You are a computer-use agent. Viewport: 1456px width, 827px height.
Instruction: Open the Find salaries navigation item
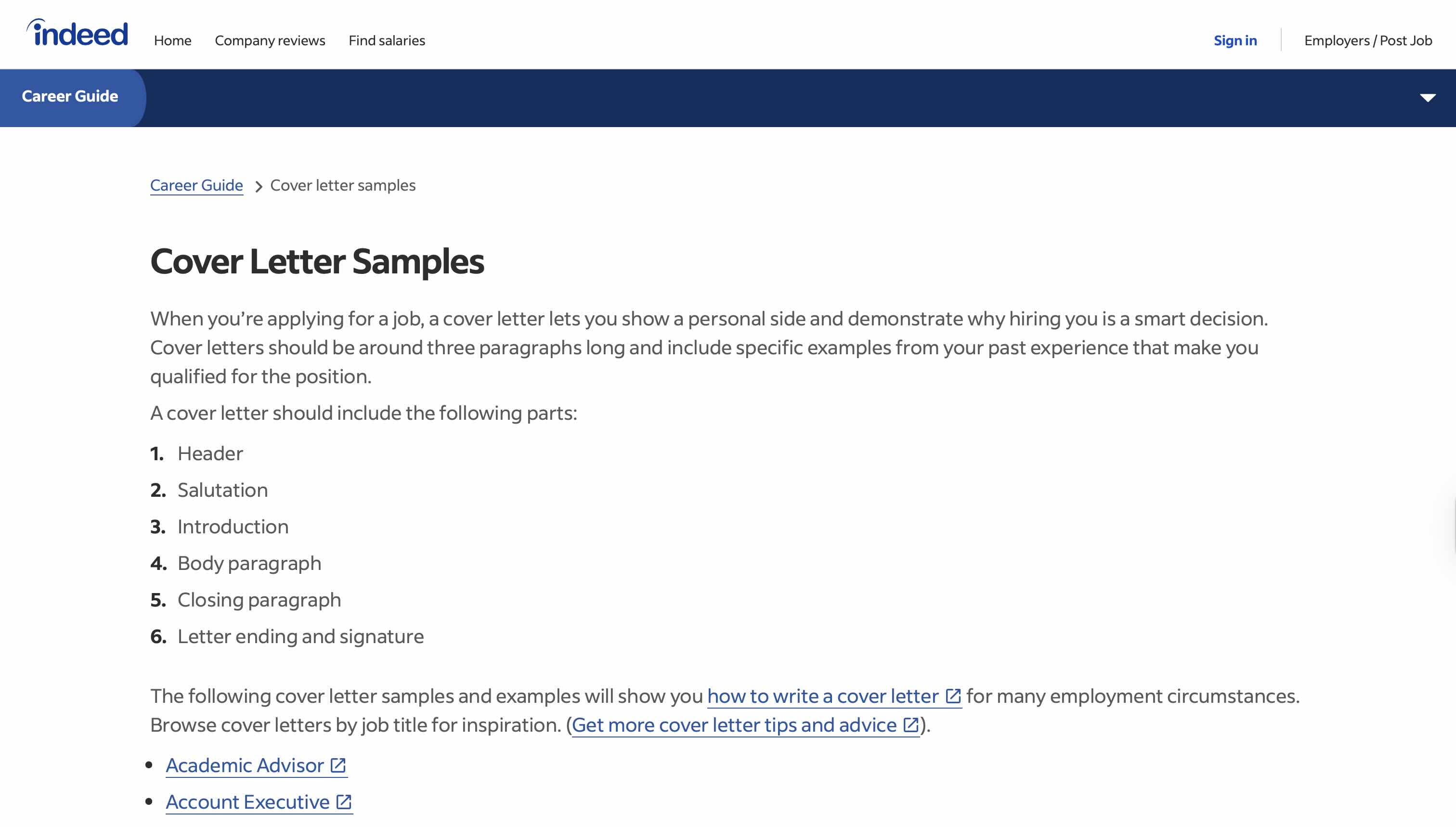[387, 40]
